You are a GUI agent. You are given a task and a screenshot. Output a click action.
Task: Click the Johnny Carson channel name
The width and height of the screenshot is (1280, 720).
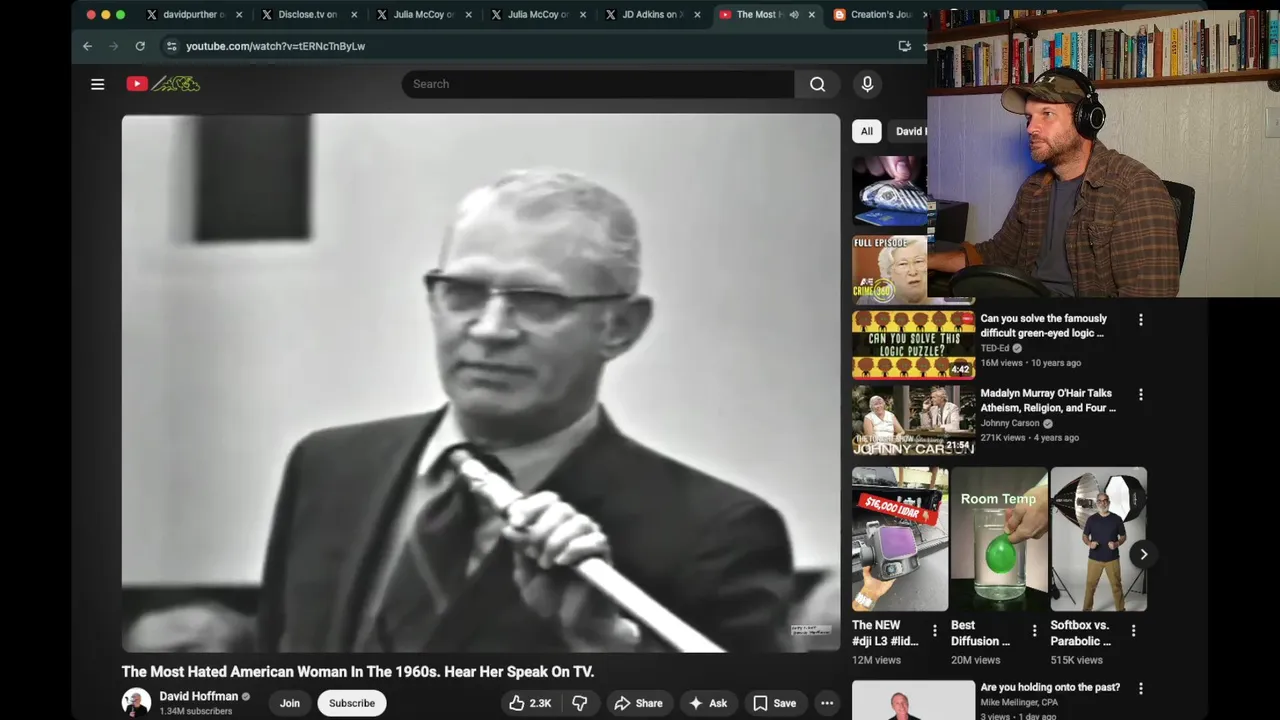point(1010,423)
